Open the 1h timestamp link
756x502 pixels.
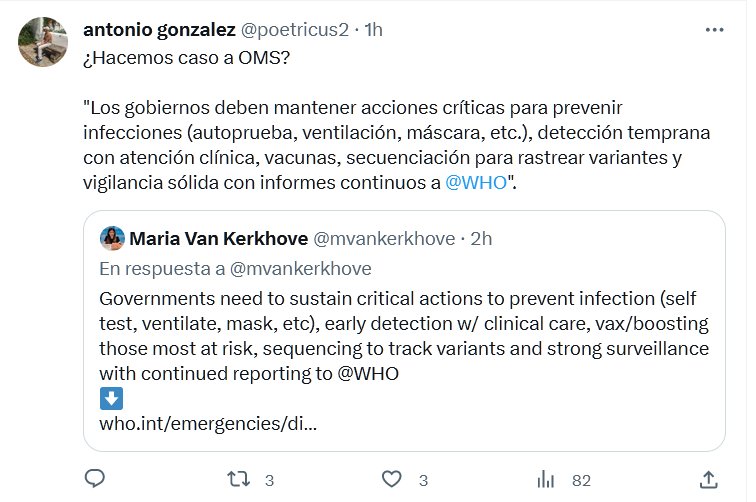(373, 30)
